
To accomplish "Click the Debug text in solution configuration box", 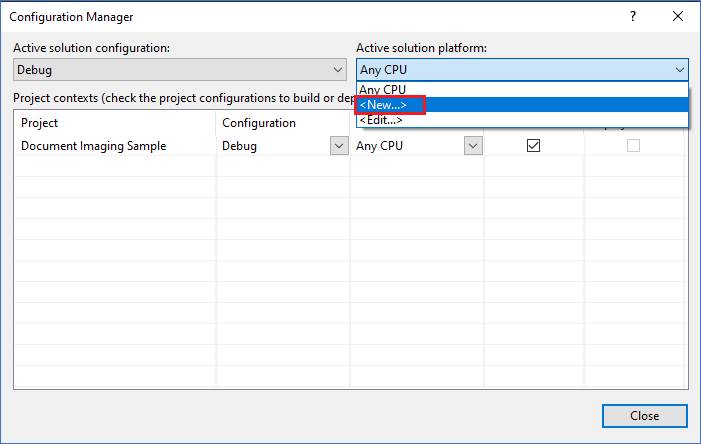I will click(34, 70).
